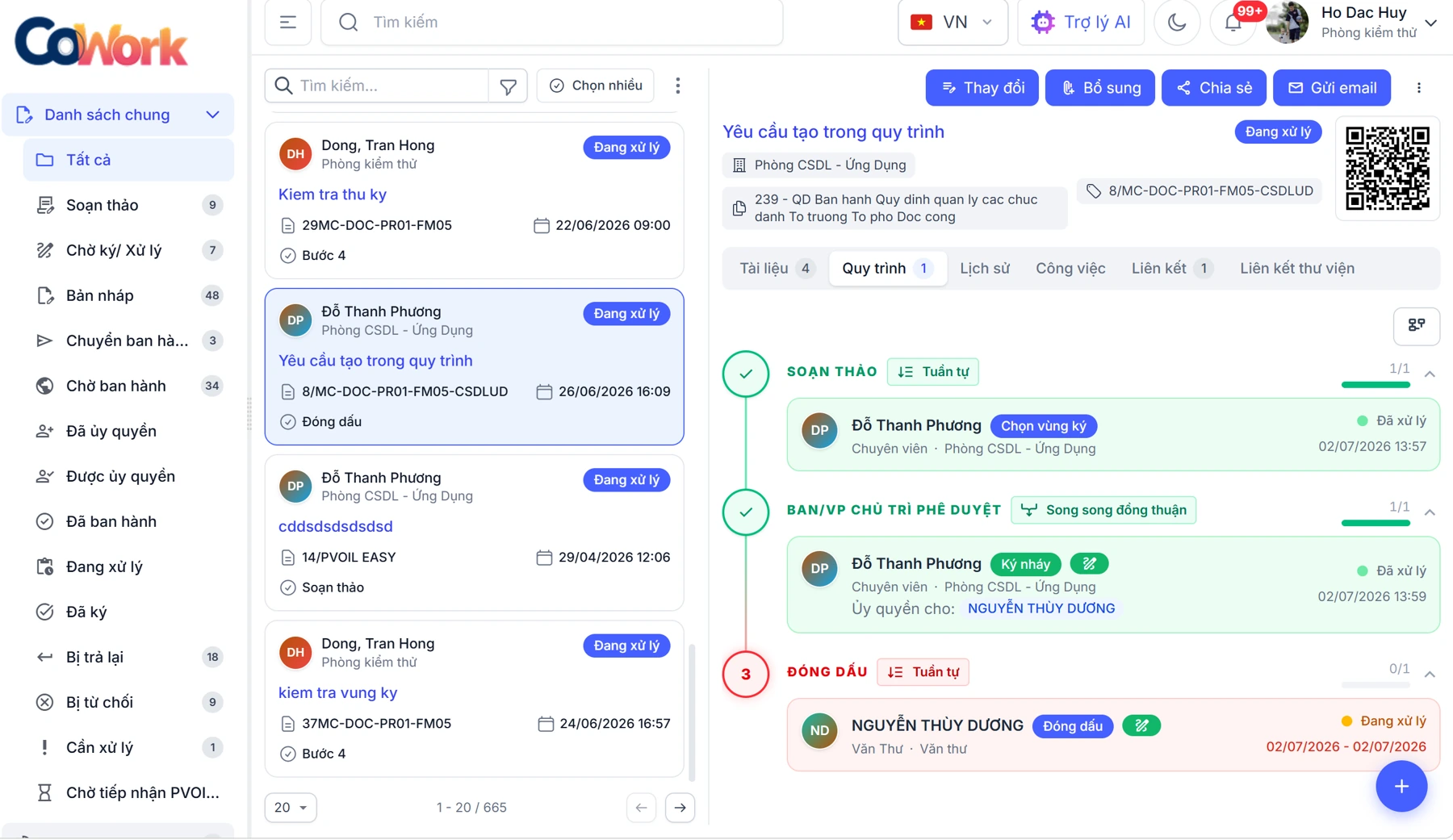Open document detail more options menu
The width and height of the screenshot is (1453, 840).
coord(1419,88)
